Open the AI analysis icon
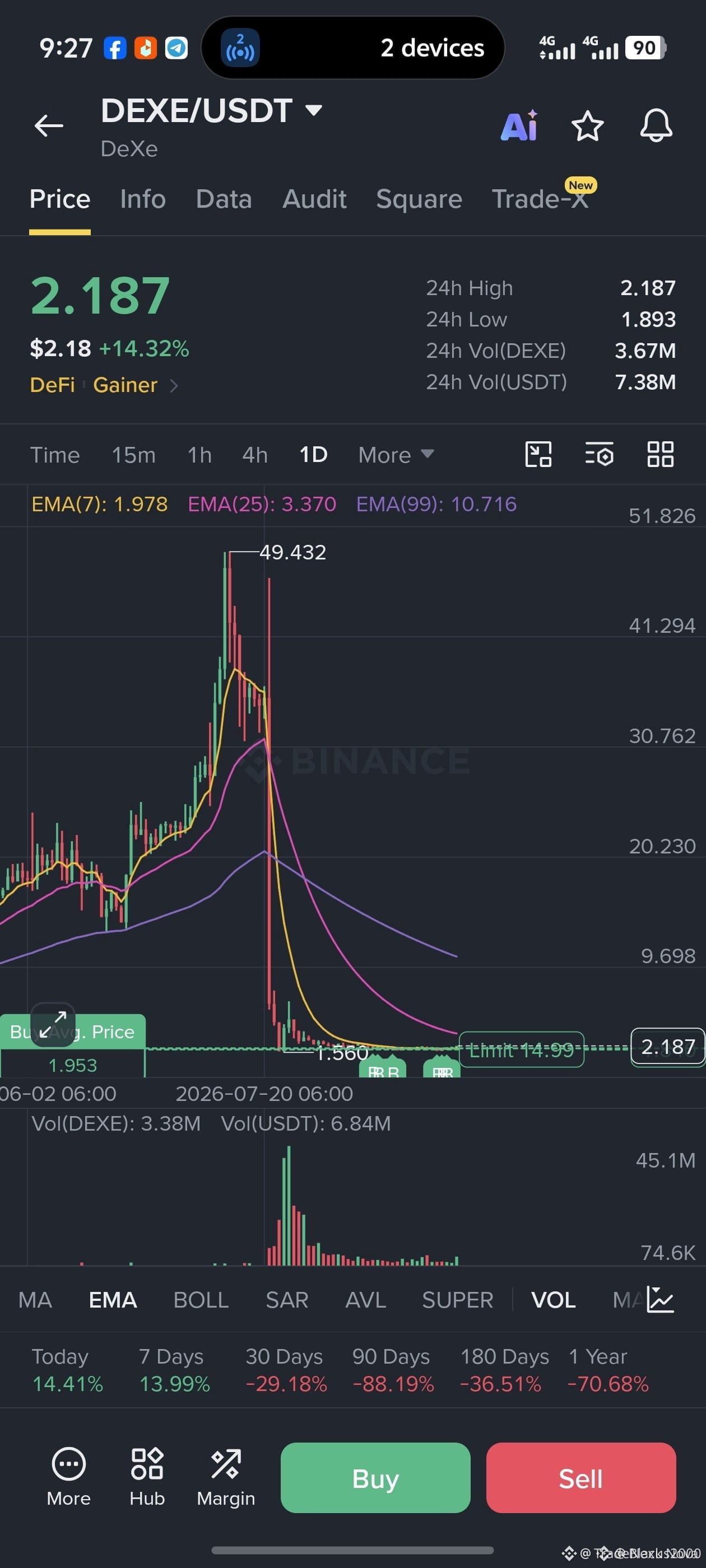Image resolution: width=706 pixels, height=1568 pixels. coord(519,126)
